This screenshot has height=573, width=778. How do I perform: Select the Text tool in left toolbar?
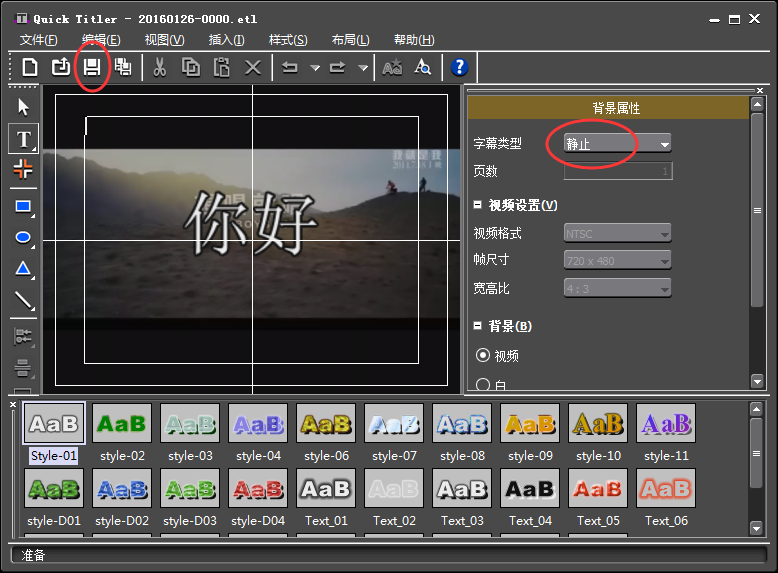[x=24, y=139]
